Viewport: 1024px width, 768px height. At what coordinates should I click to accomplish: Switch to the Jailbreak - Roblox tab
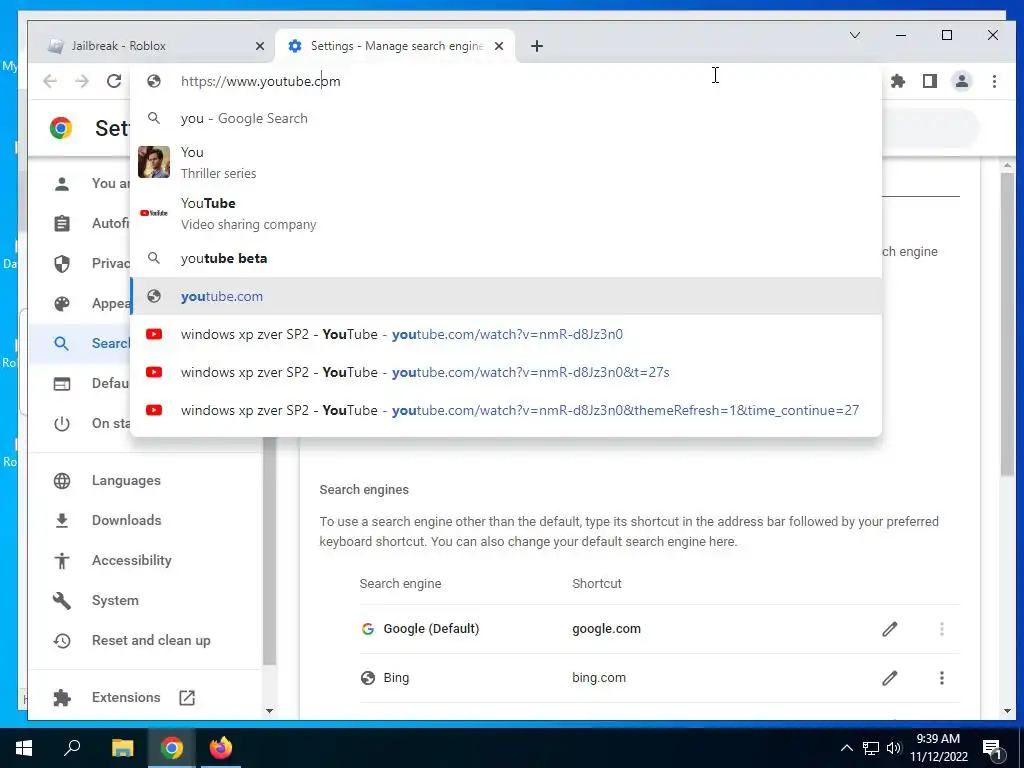(152, 46)
